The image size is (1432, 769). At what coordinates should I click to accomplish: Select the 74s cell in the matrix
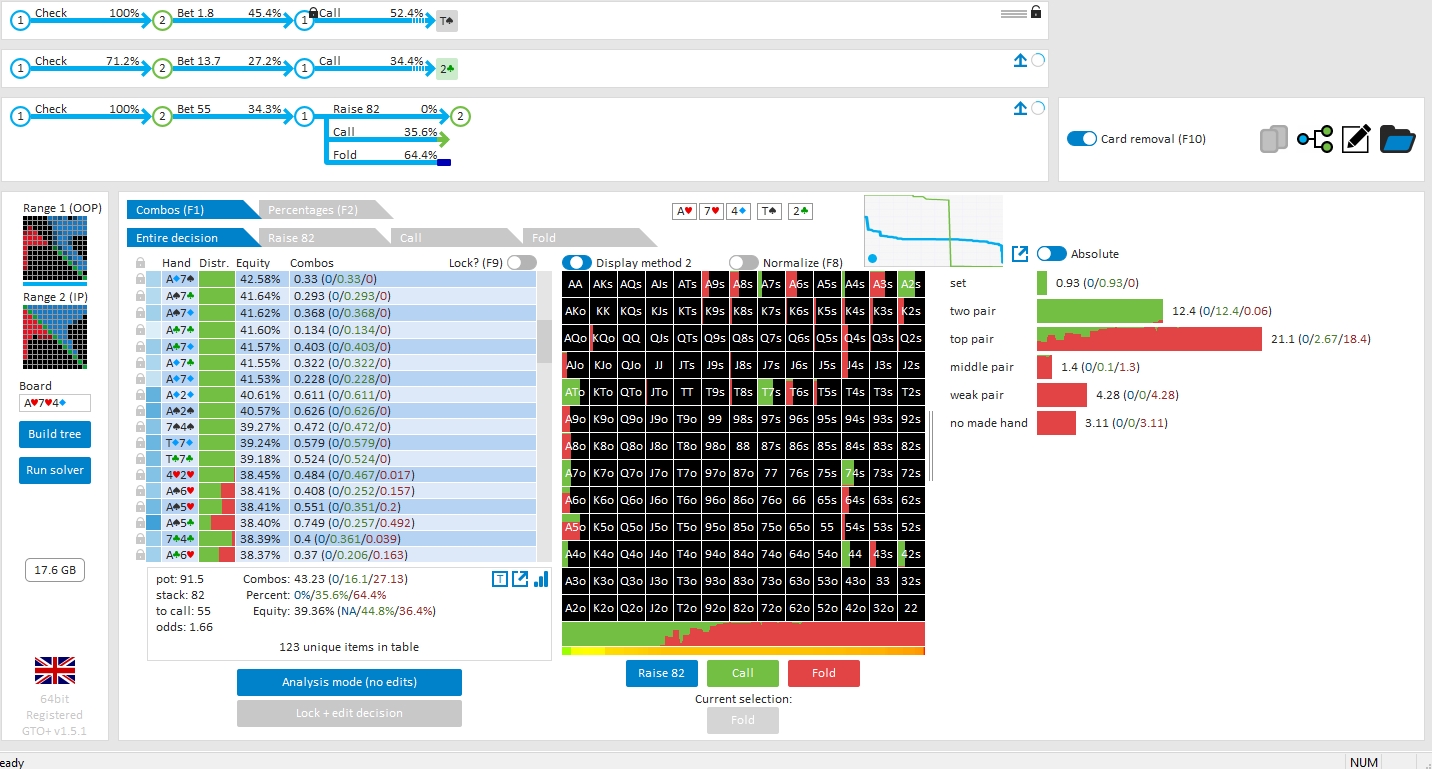(x=855, y=473)
